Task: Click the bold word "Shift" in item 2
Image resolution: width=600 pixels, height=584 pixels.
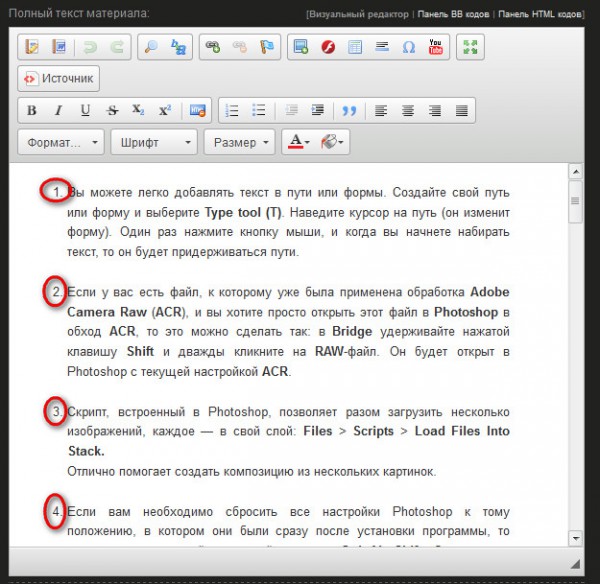Action: click(x=140, y=351)
